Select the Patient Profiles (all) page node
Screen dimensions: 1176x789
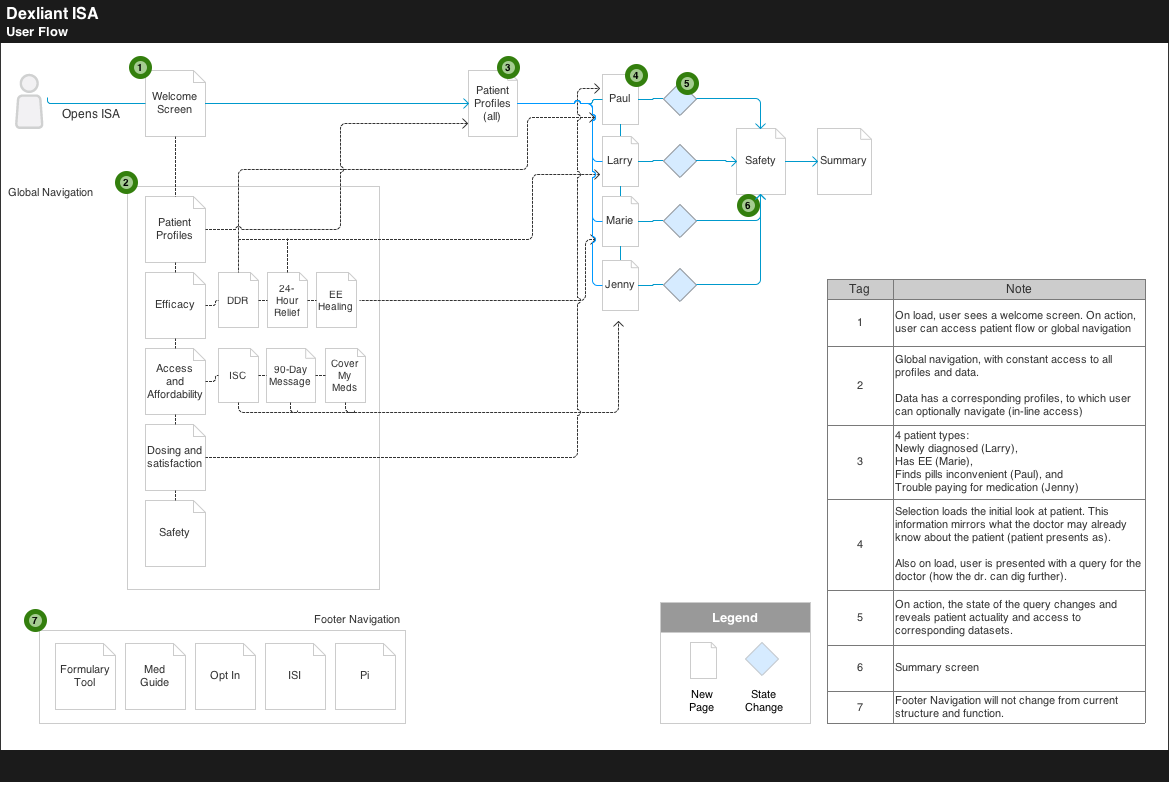point(493,104)
